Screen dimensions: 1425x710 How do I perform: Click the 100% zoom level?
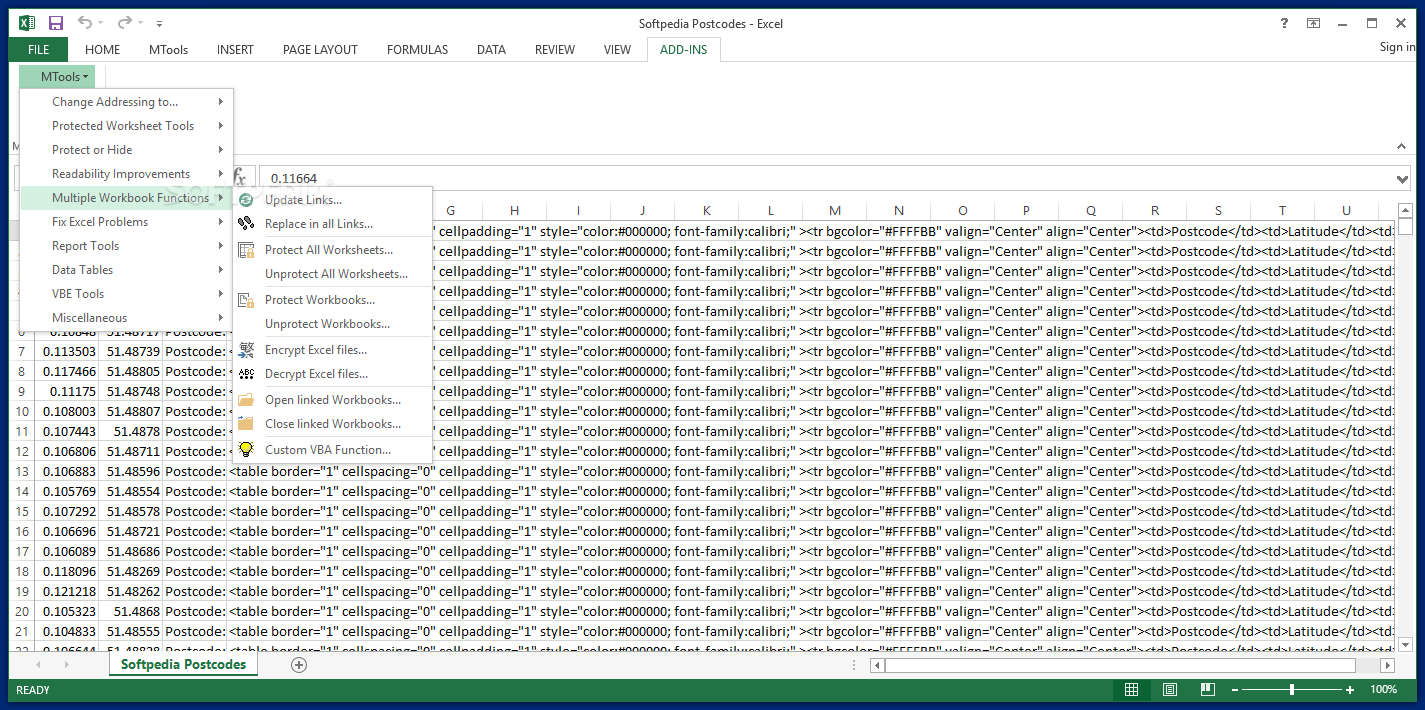click(1383, 690)
